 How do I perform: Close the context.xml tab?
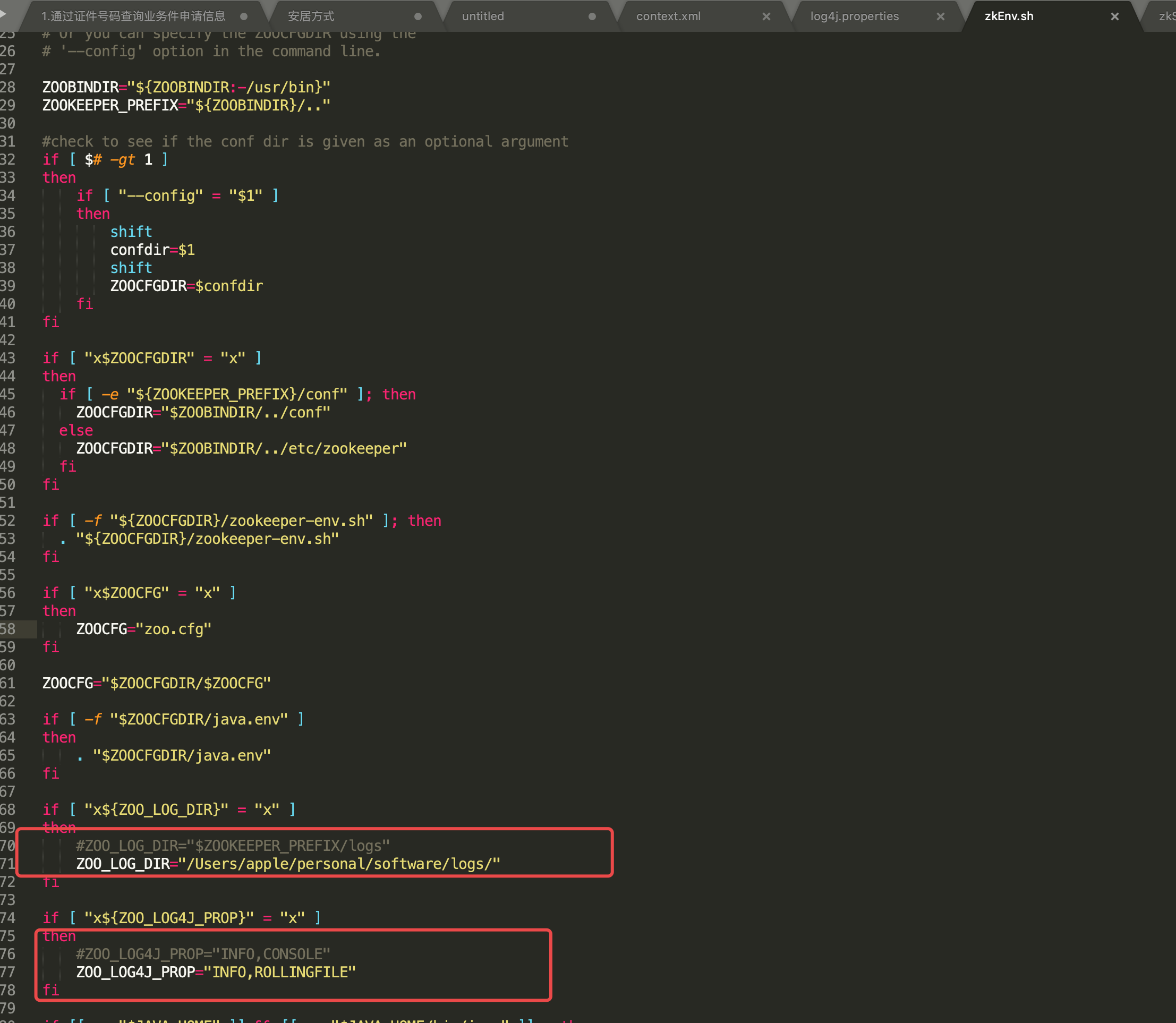pyautogui.click(x=766, y=16)
